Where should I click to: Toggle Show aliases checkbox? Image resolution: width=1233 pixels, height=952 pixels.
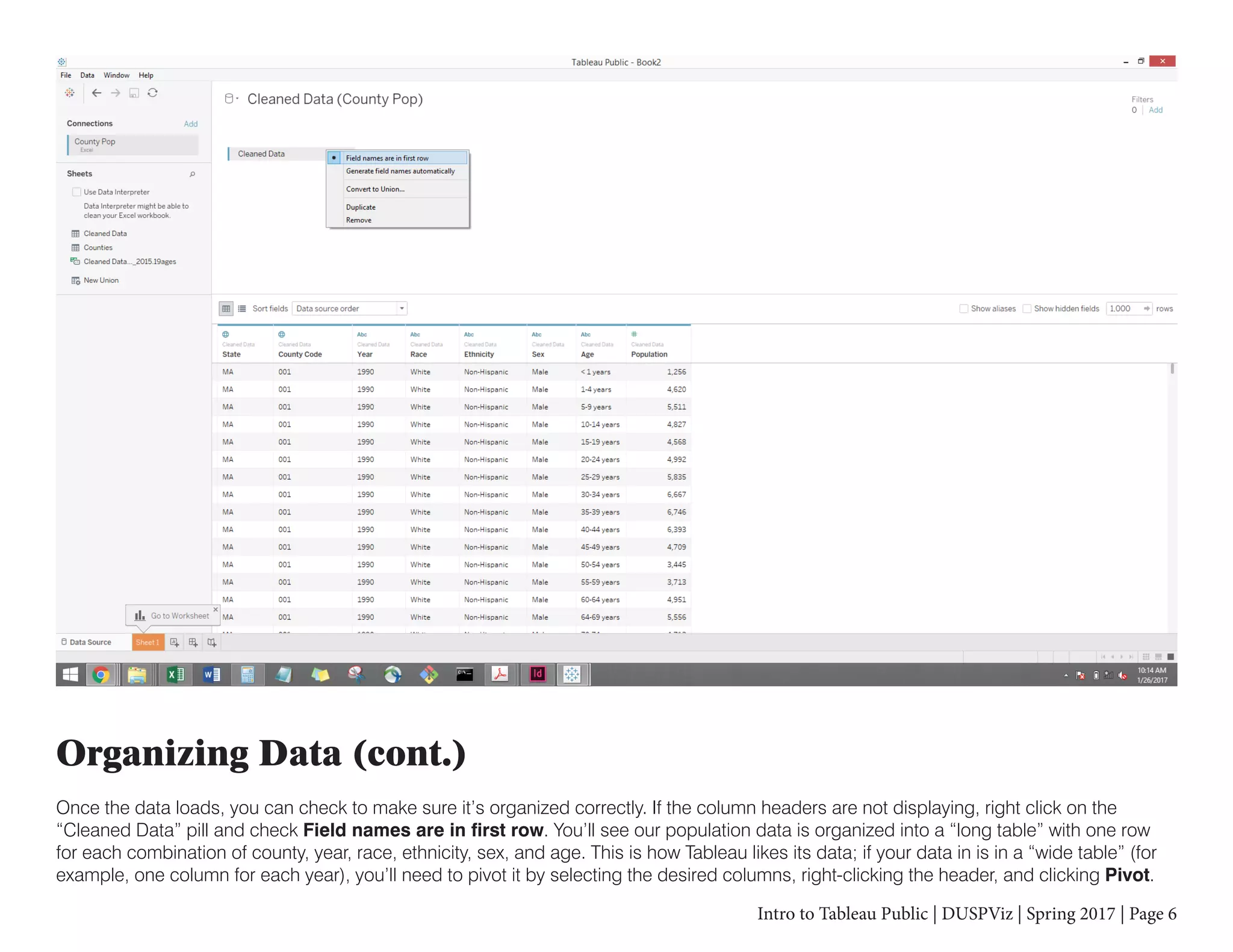(x=963, y=309)
